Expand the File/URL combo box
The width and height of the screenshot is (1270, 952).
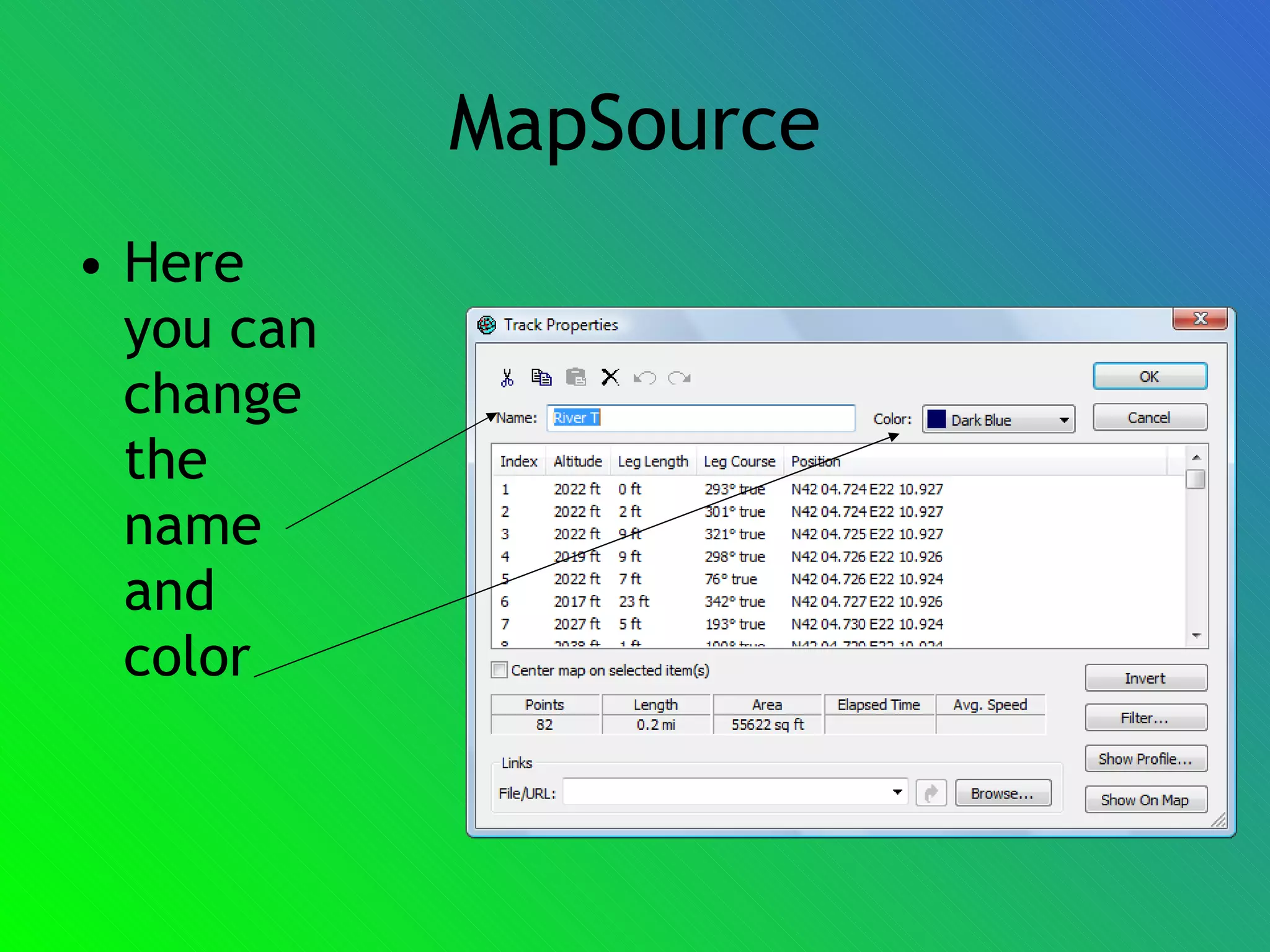(x=897, y=793)
